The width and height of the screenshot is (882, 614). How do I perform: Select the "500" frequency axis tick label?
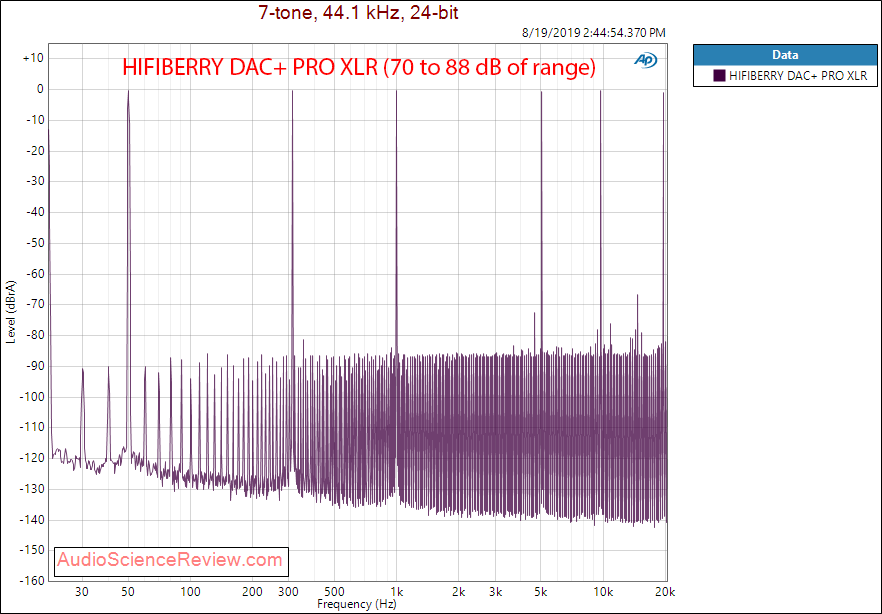pos(335,592)
